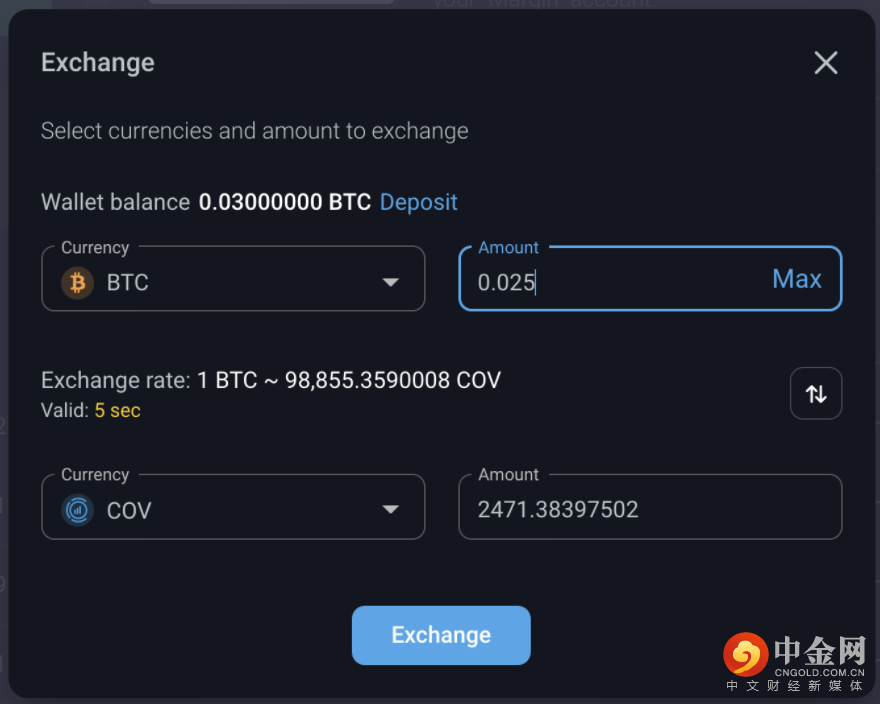
Task: Click the COV amount field showing 2471.38397502
Action: click(650, 509)
